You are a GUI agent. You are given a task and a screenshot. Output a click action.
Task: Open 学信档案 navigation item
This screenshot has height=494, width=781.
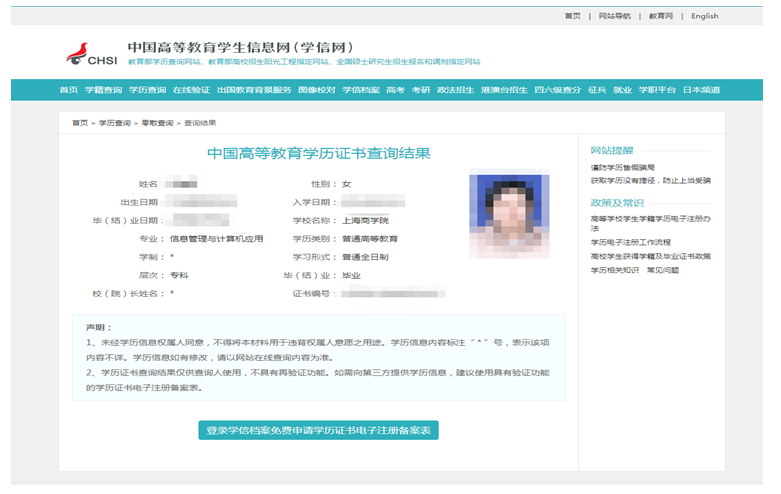pyautogui.click(x=361, y=90)
